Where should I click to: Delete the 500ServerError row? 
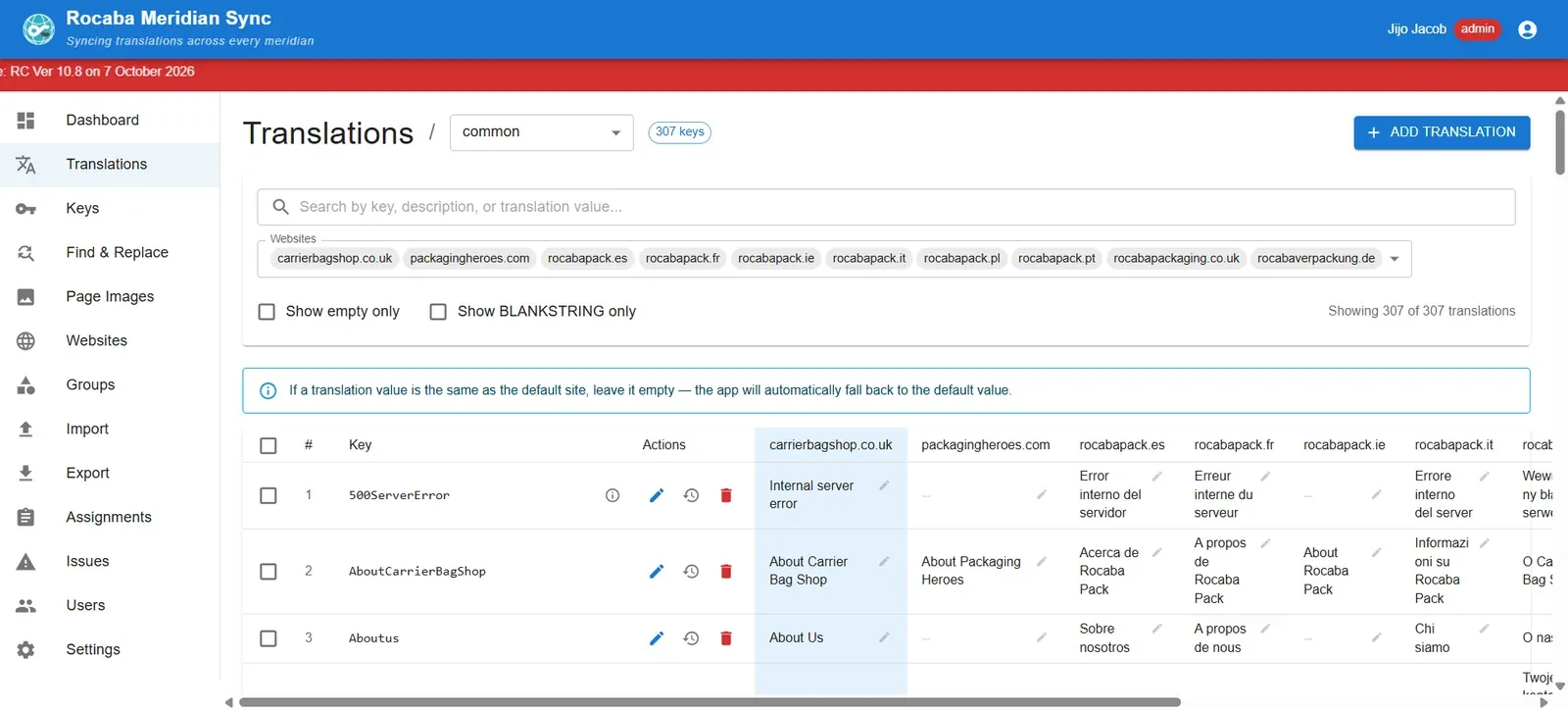coord(726,495)
